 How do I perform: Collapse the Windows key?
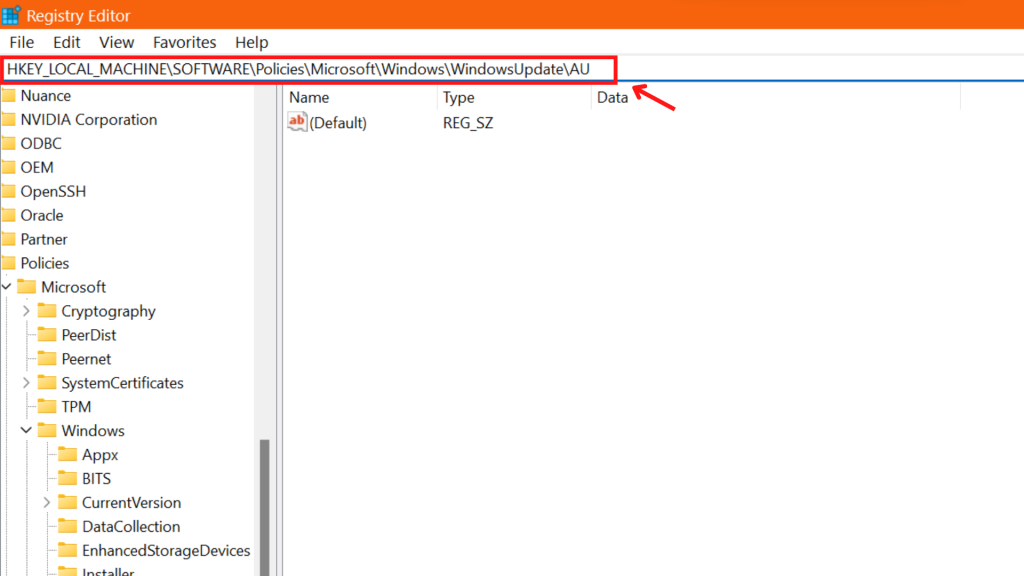[x=26, y=430]
